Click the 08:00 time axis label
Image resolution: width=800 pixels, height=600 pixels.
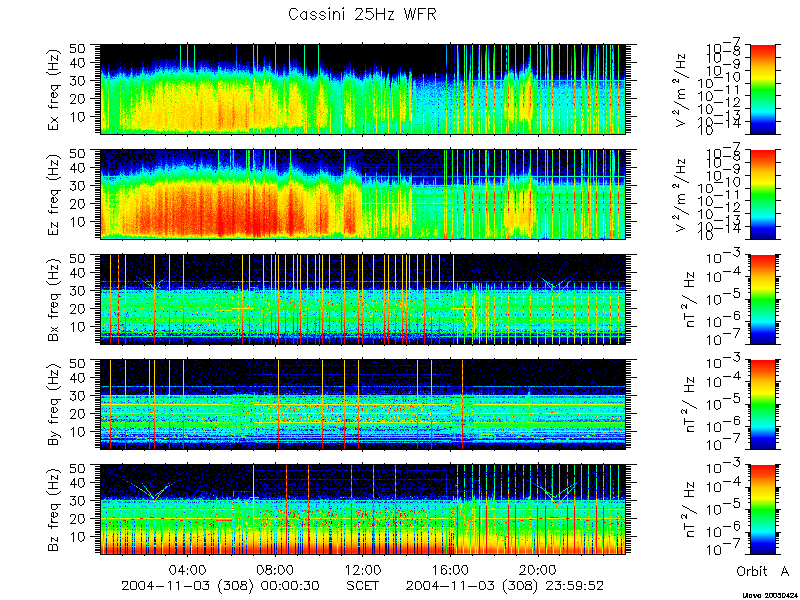pyautogui.click(x=275, y=569)
